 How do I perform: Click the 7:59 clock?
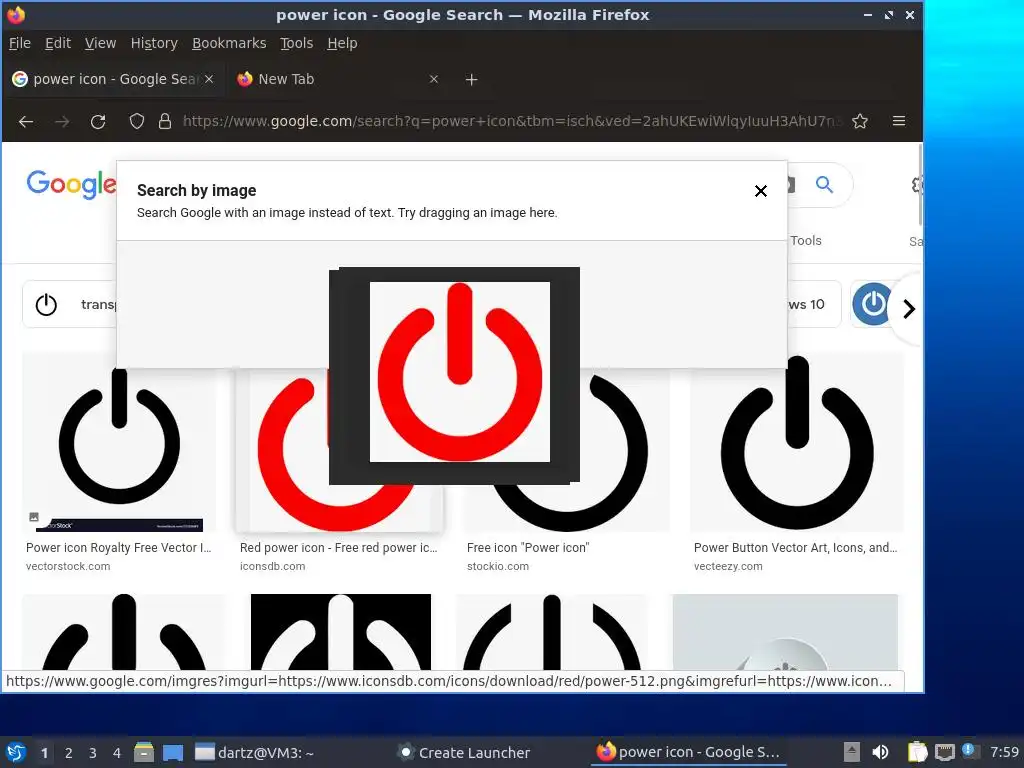tap(1004, 752)
